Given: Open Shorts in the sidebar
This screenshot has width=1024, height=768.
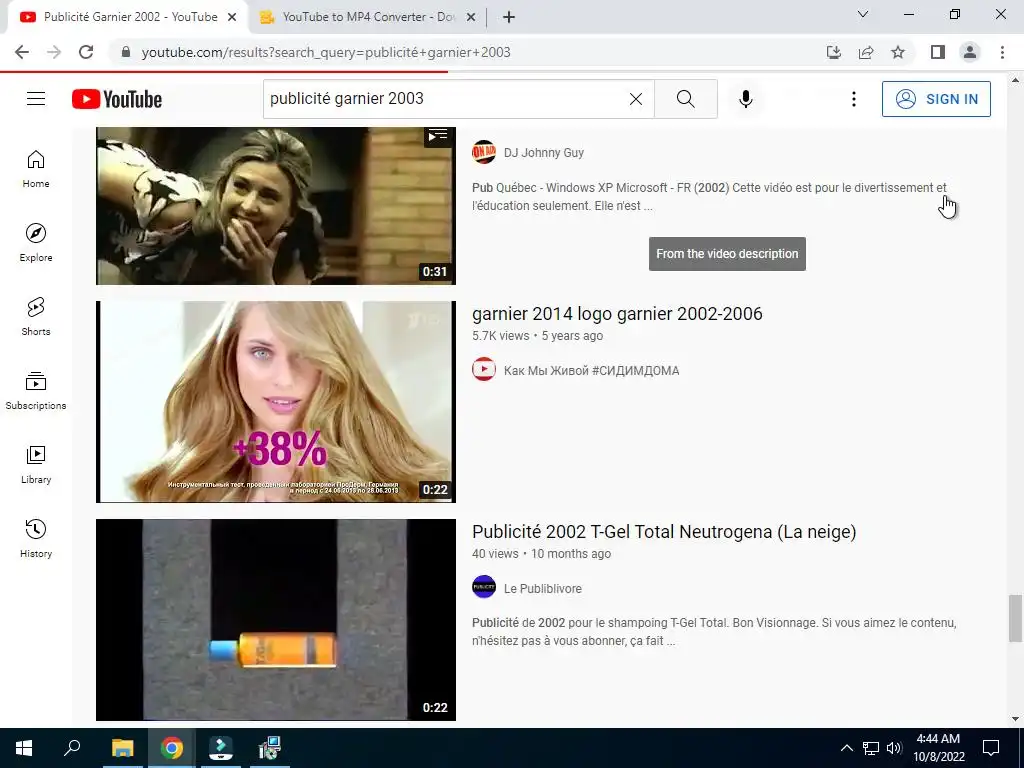Looking at the screenshot, I should pos(36,317).
